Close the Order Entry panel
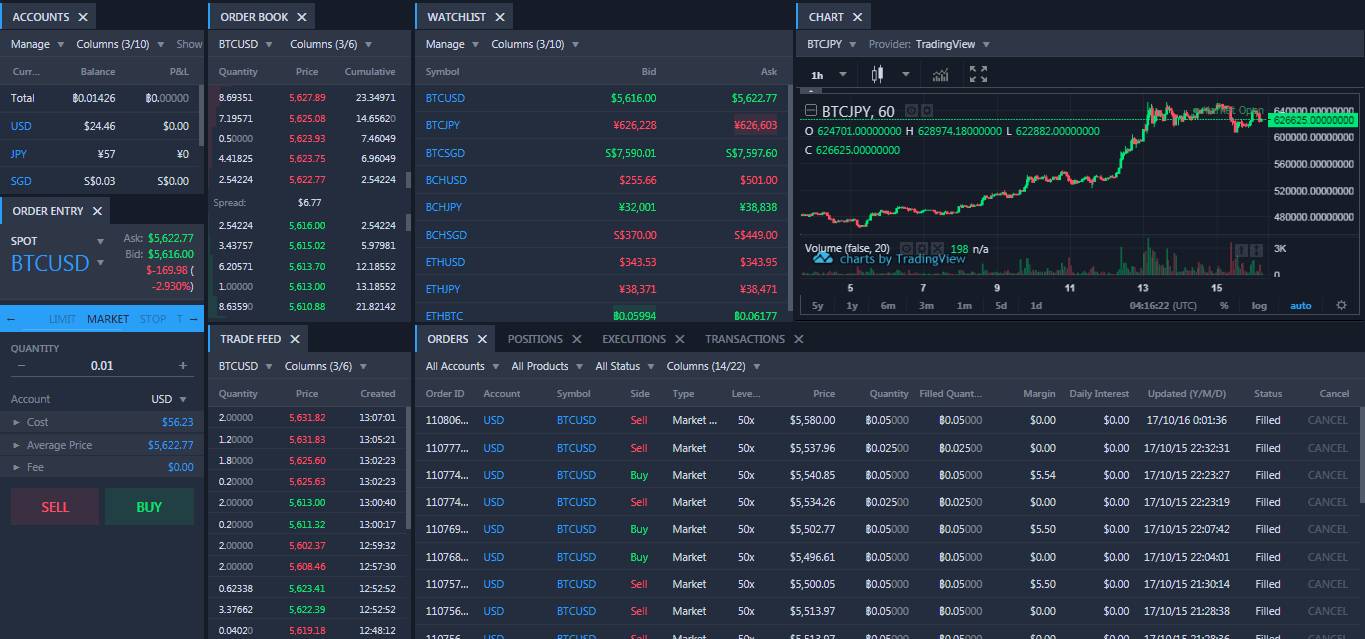 (x=97, y=211)
